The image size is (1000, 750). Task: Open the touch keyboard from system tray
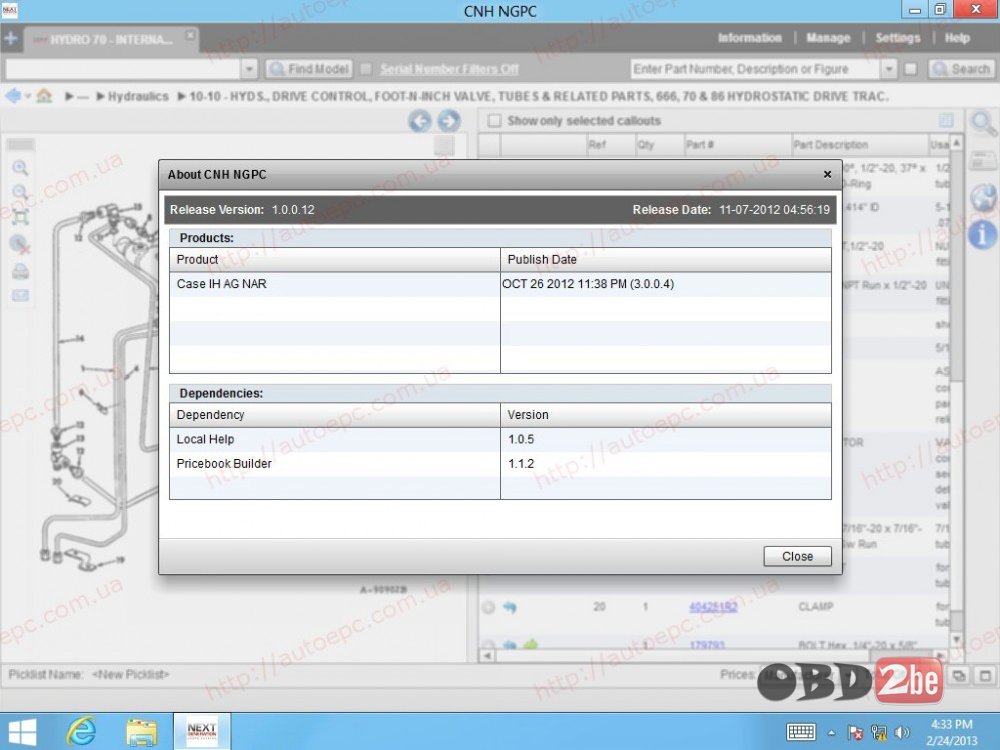(801, 732)
